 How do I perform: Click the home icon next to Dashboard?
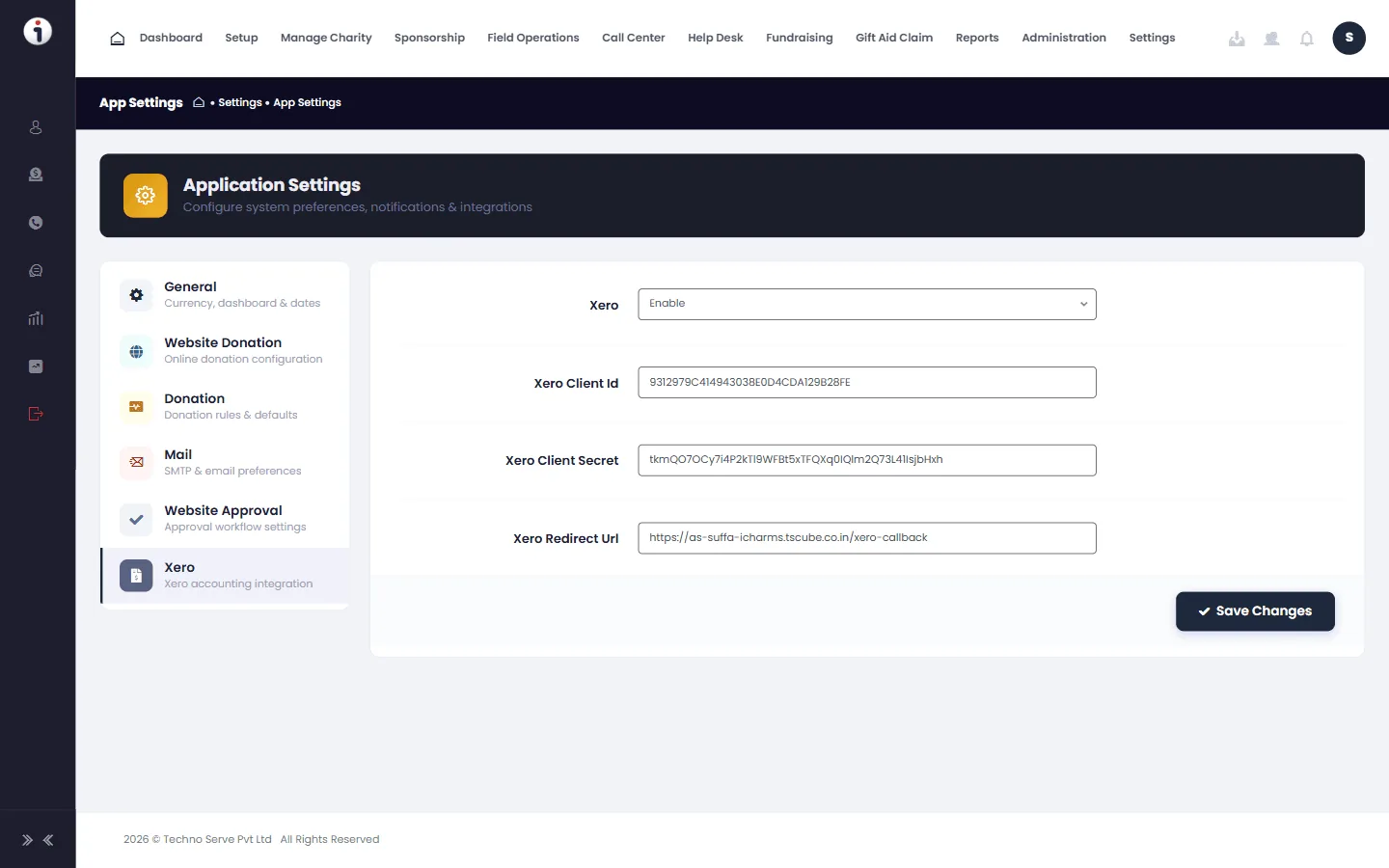[118, 39]
